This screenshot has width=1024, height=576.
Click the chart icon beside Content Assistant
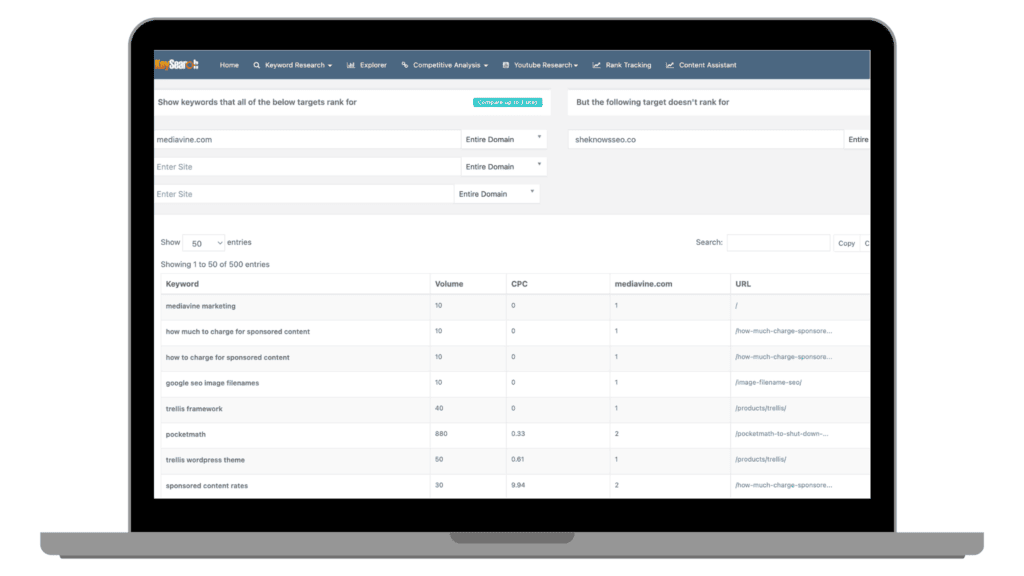point(669,65)
